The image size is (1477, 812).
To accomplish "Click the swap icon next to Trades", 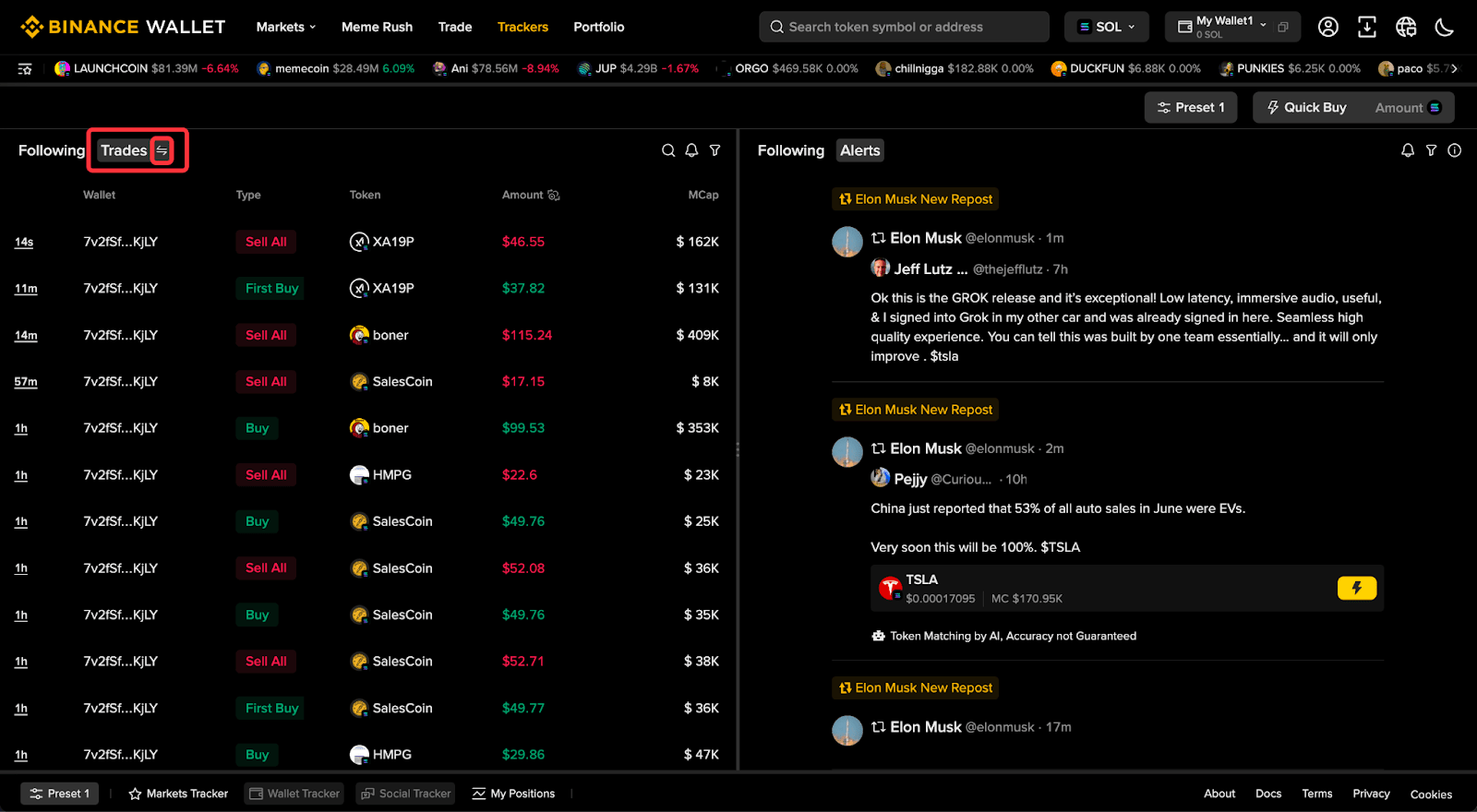I will coord(162,150).
